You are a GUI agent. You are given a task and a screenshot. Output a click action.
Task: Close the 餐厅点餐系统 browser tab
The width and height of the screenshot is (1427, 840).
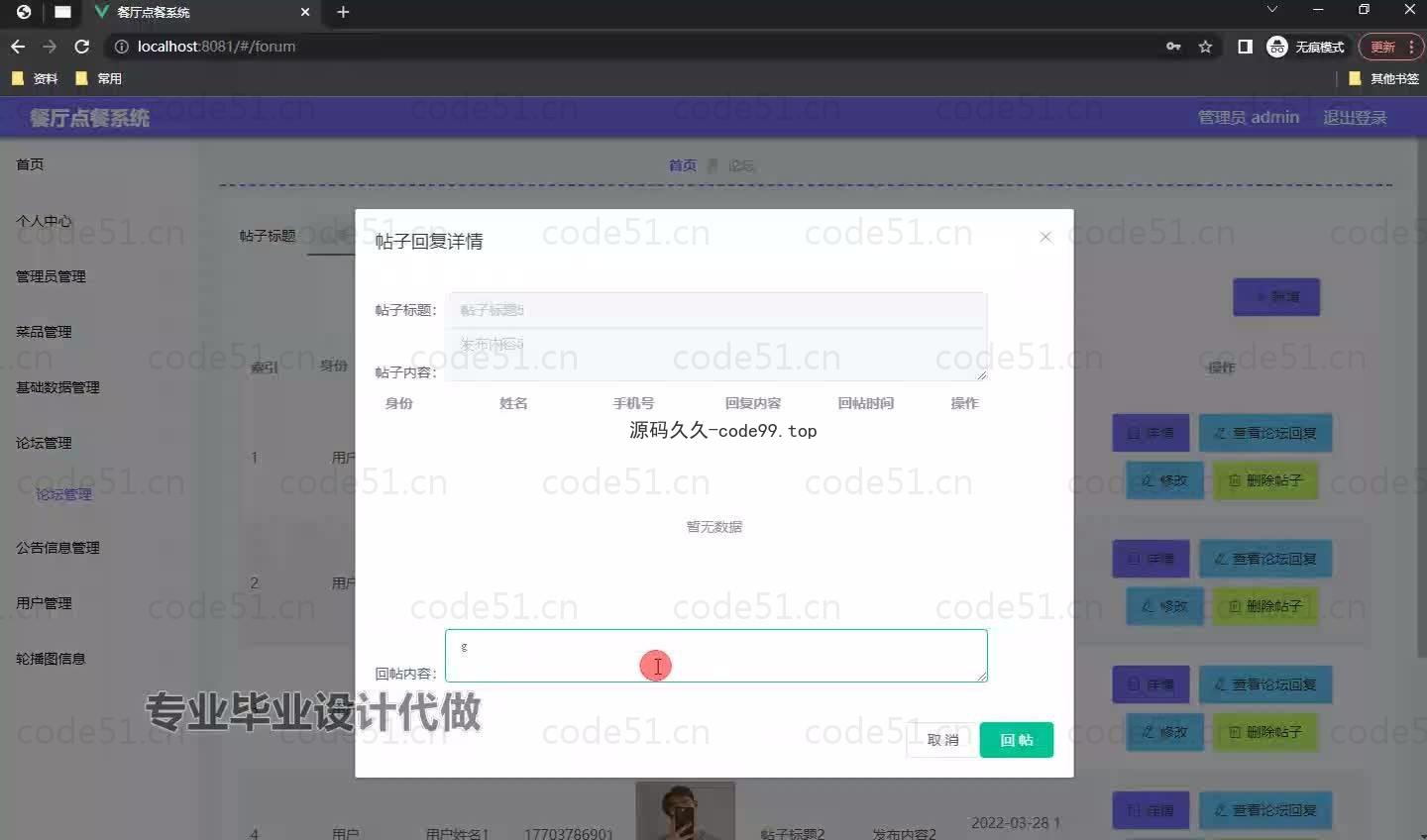[305, 12]
